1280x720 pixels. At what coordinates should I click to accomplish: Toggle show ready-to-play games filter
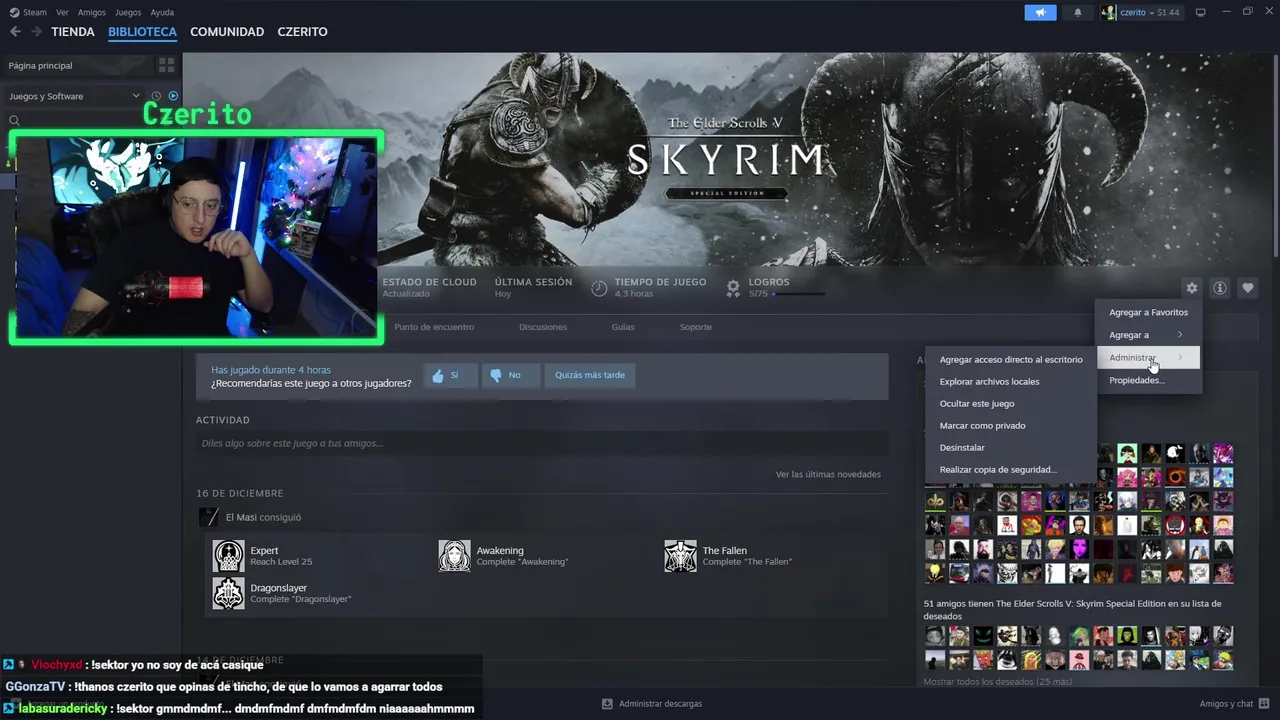point(172,96)
